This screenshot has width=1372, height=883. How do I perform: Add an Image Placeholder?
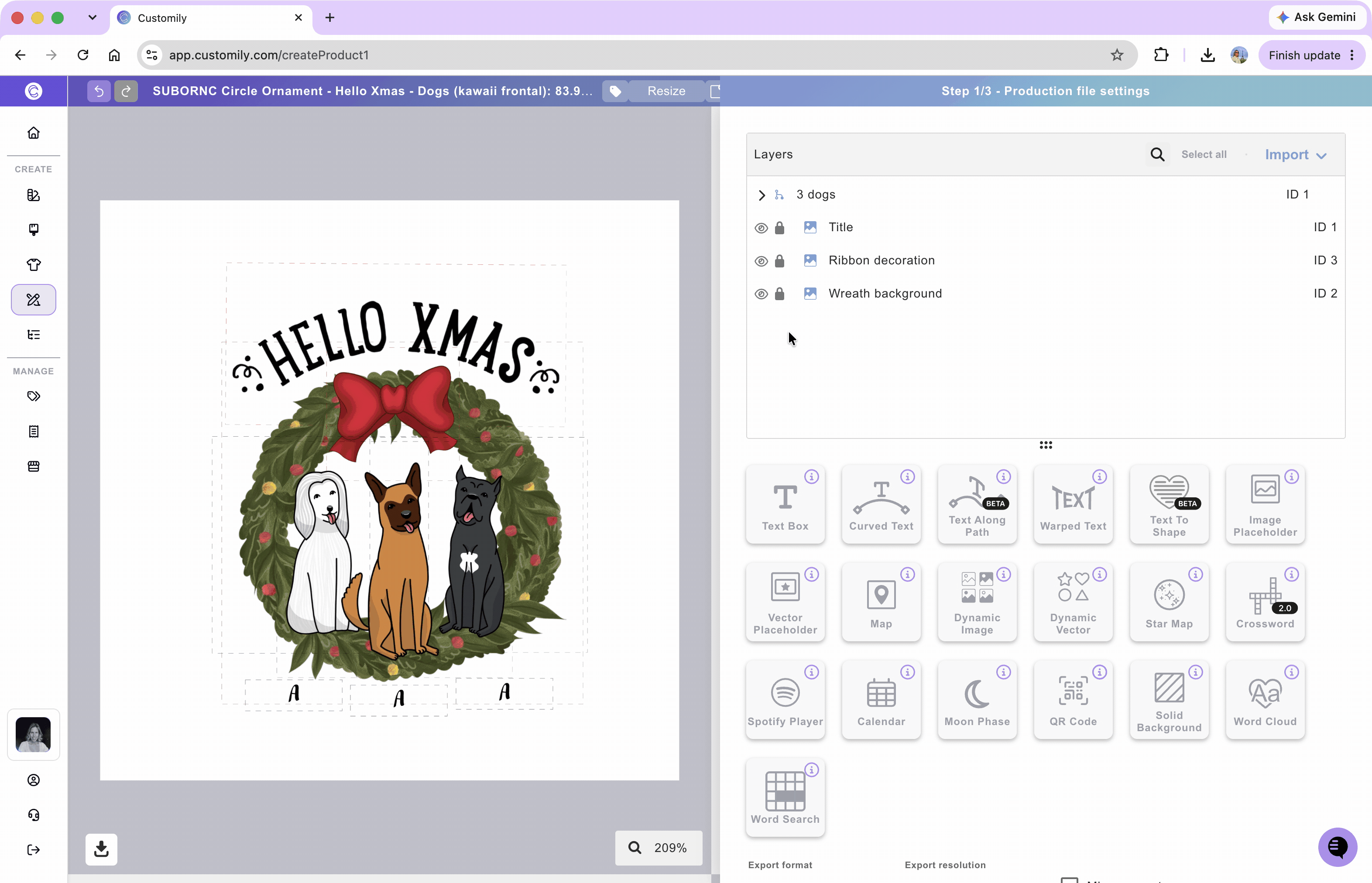point(1265,504)
